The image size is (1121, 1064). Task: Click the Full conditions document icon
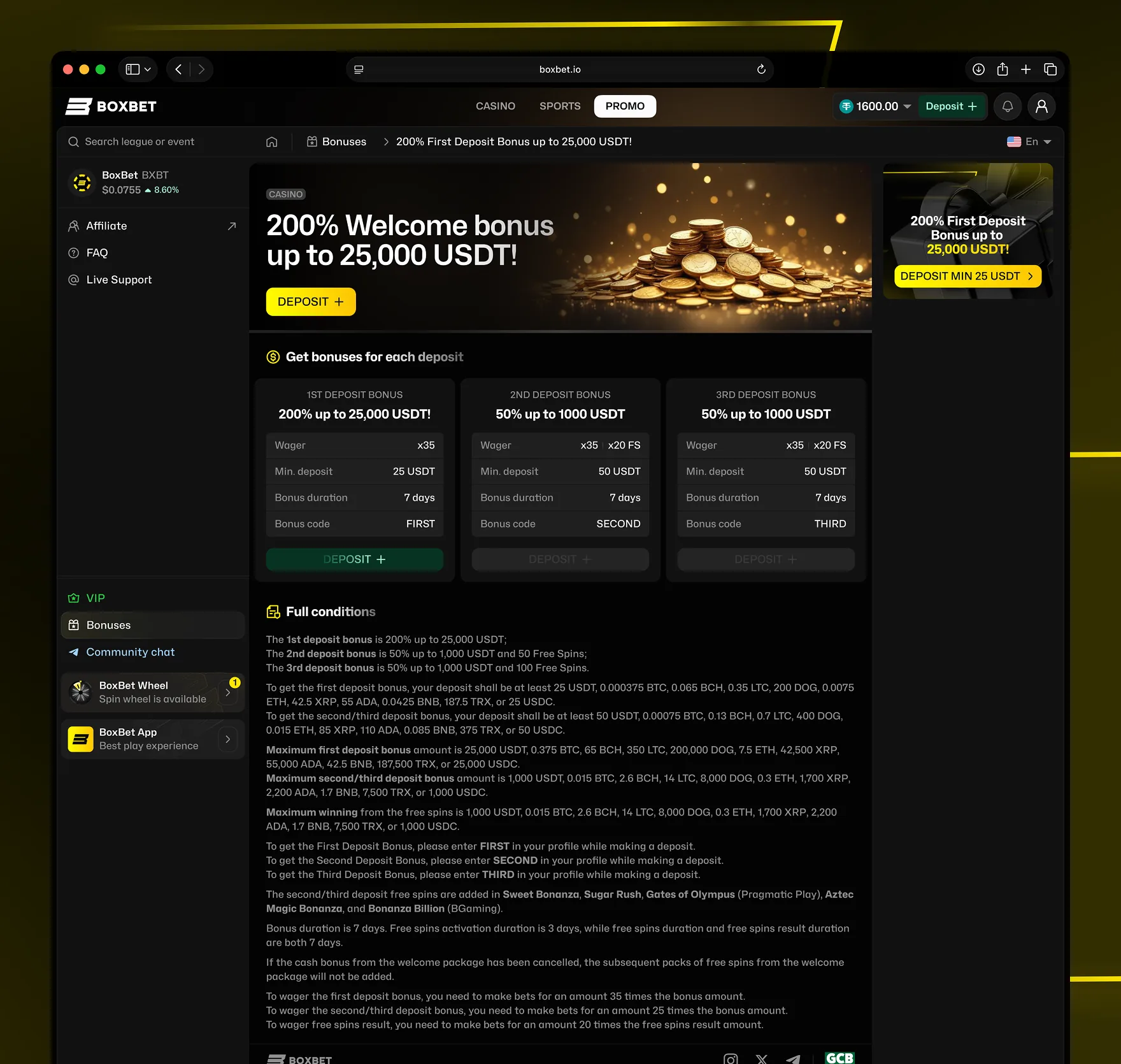[273, 612]
